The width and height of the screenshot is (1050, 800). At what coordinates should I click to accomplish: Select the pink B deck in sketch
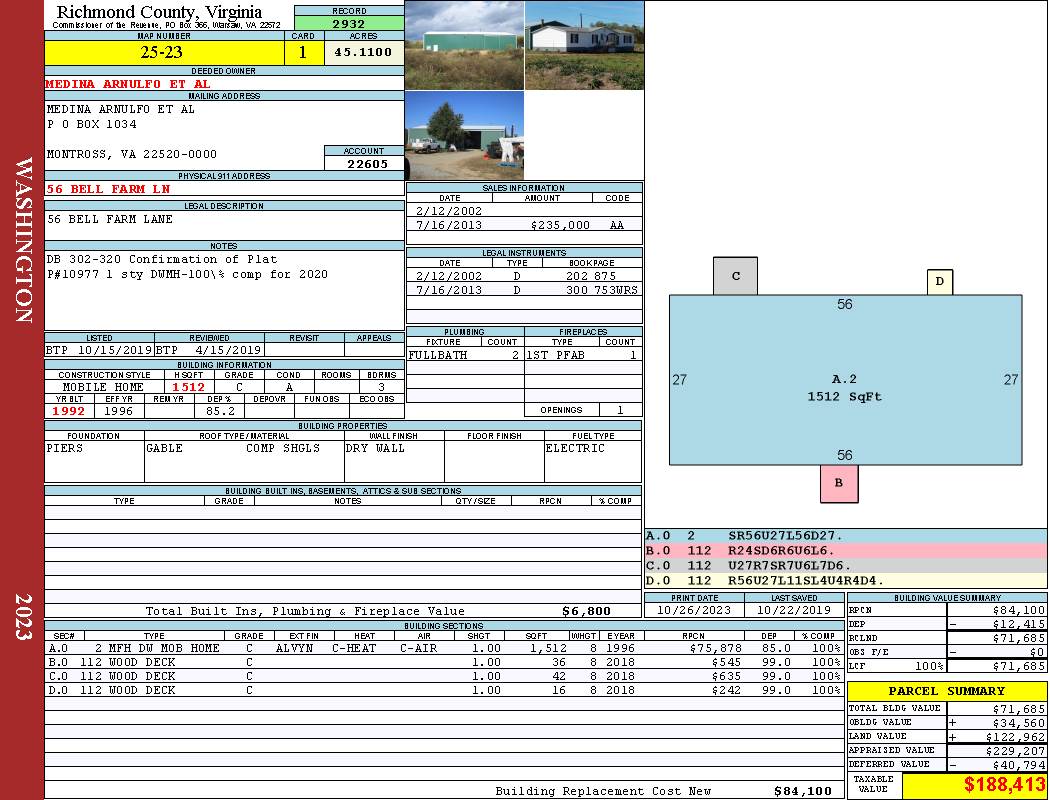click(839, 483)
